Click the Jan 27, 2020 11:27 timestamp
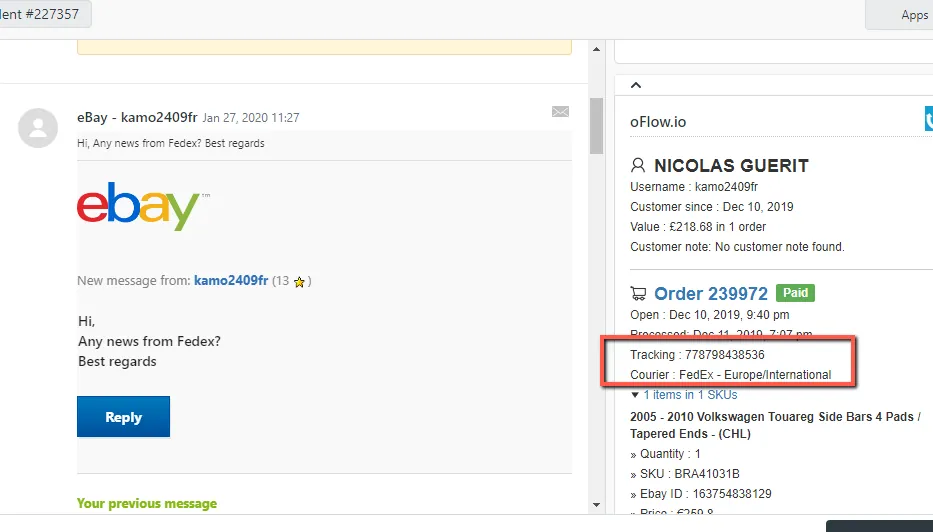933x532 pixels. point(251,118)
